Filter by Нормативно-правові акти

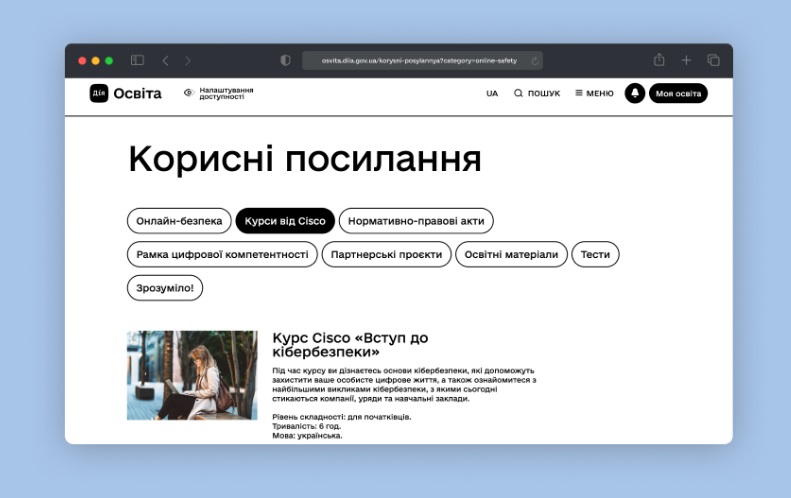[x=416, y=221]
